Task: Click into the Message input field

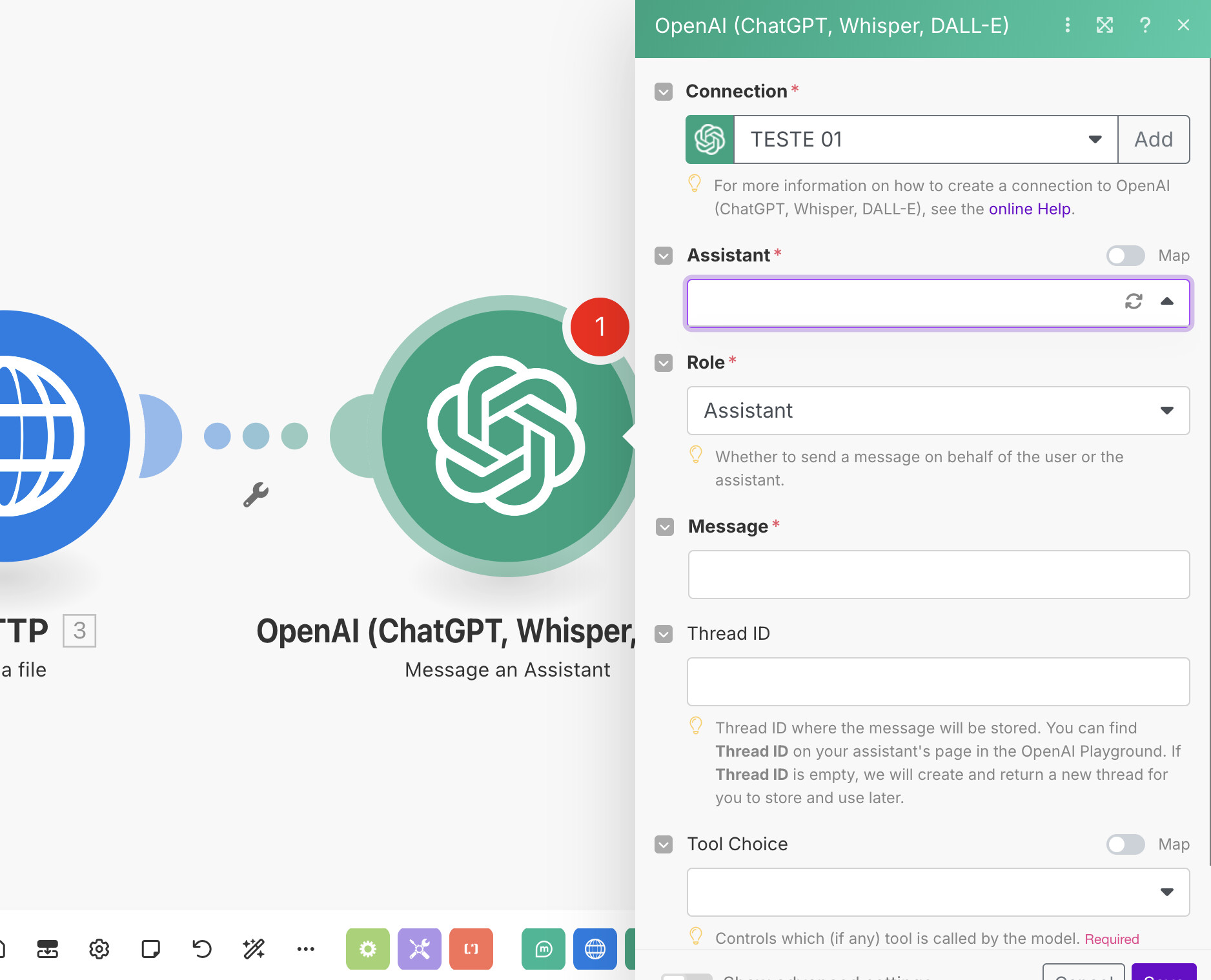Action: click(939, 575)
